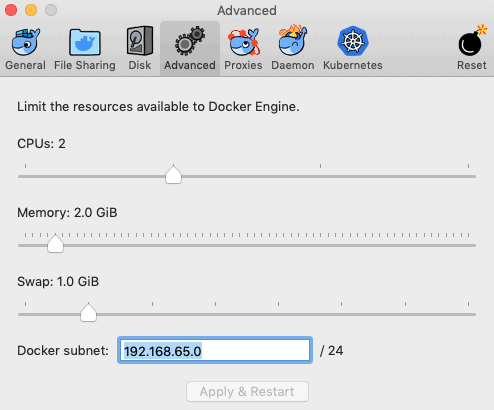Click the red close window button

(11, 10)
